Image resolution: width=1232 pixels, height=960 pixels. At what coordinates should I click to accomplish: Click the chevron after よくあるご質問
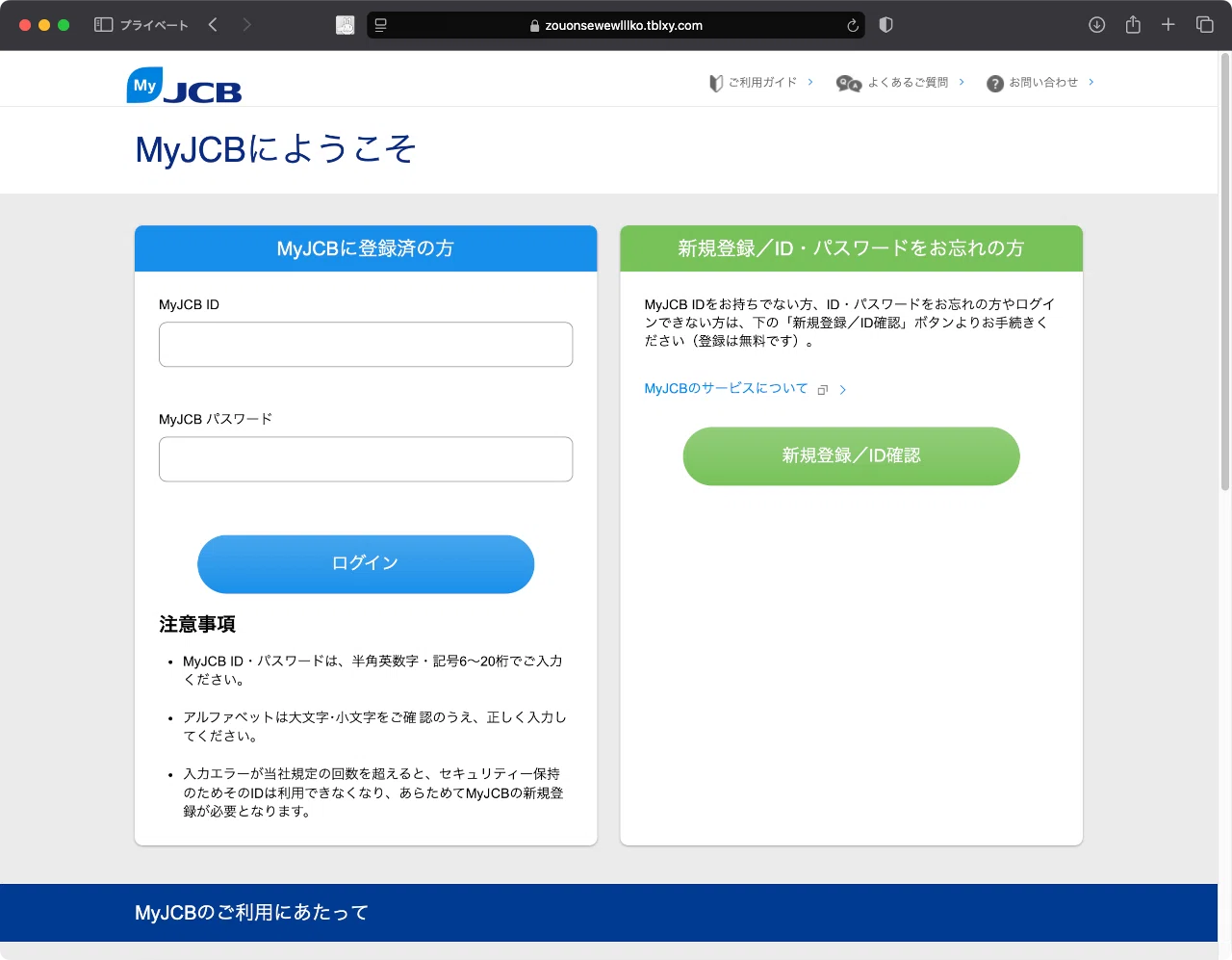pyautogui.click(x=962, y=83)
